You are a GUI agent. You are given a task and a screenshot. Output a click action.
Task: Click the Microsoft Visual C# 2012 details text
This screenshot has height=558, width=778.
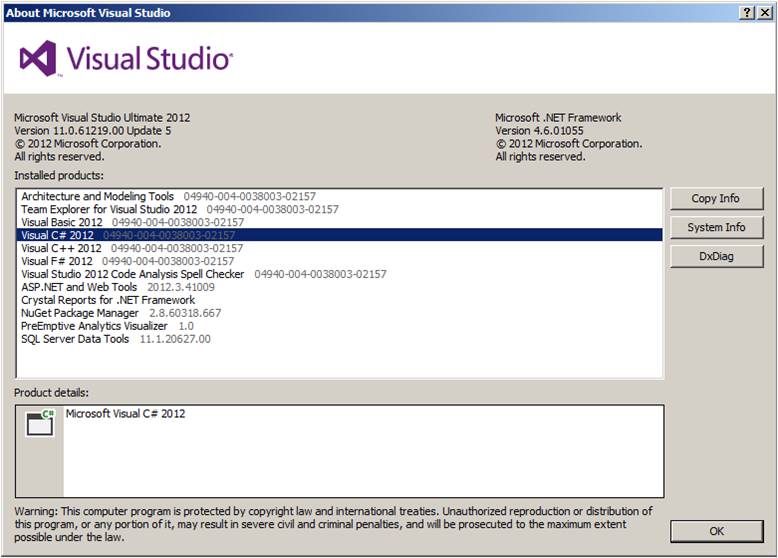(x=126, y=414)
